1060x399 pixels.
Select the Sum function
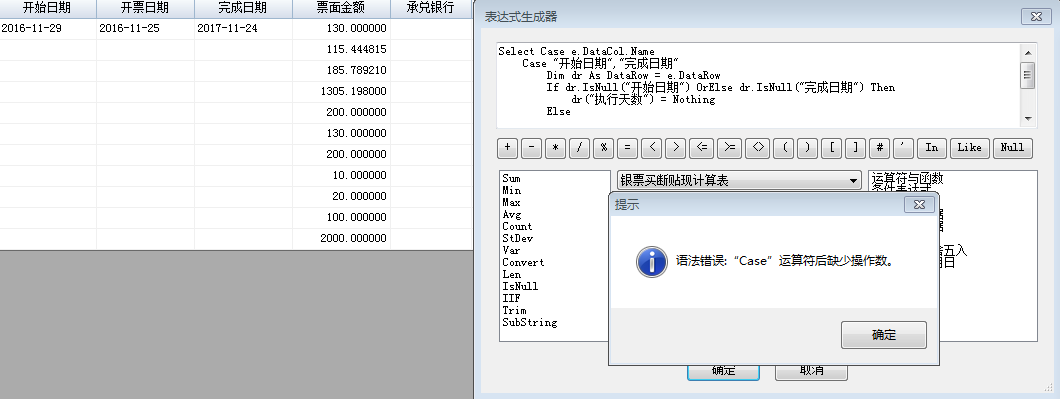pos(512,179)
